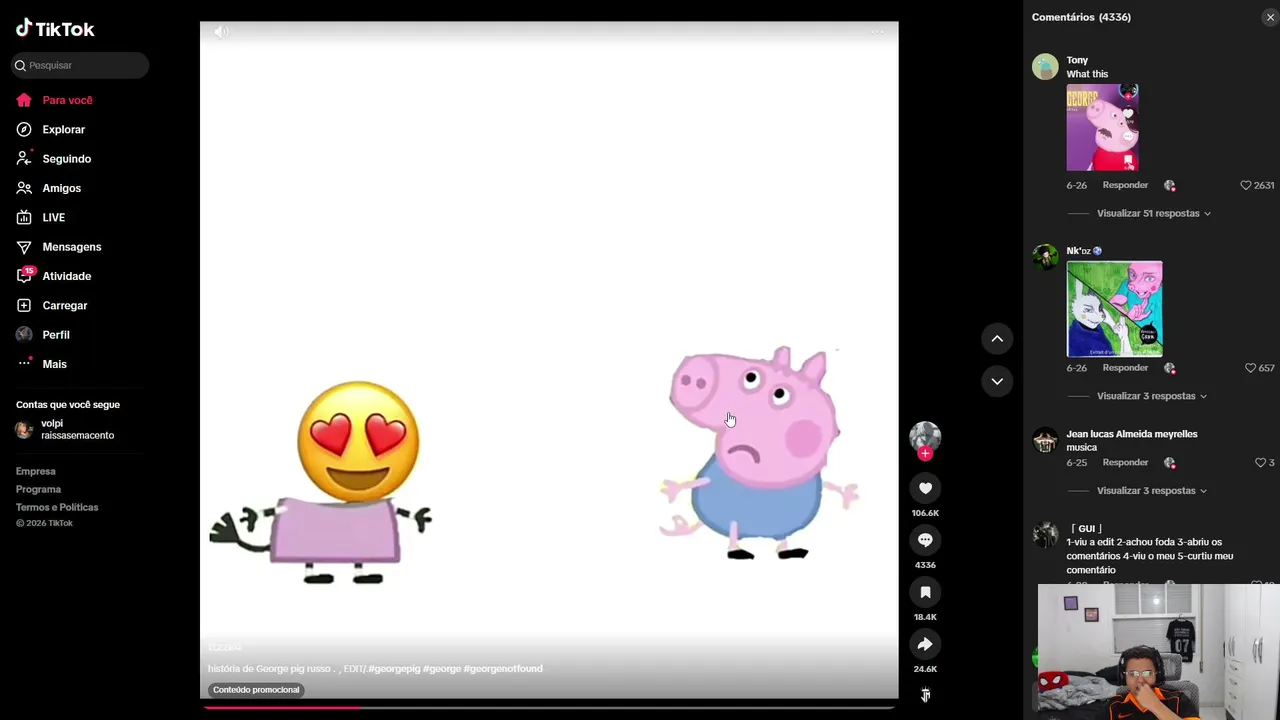Open Tony's comment image of Peppa

tap(1102, 128)
